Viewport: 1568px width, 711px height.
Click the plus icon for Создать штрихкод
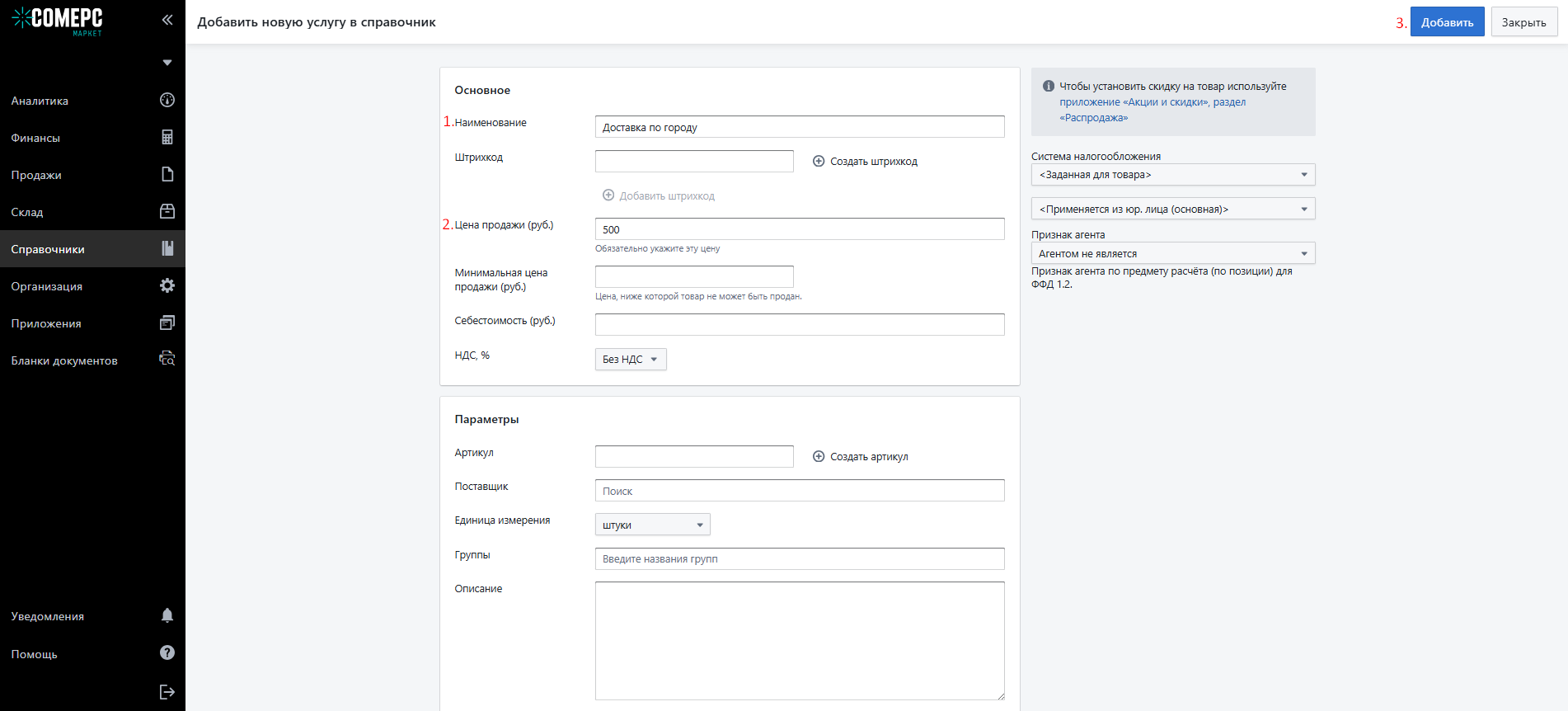(x=819, y=162)
